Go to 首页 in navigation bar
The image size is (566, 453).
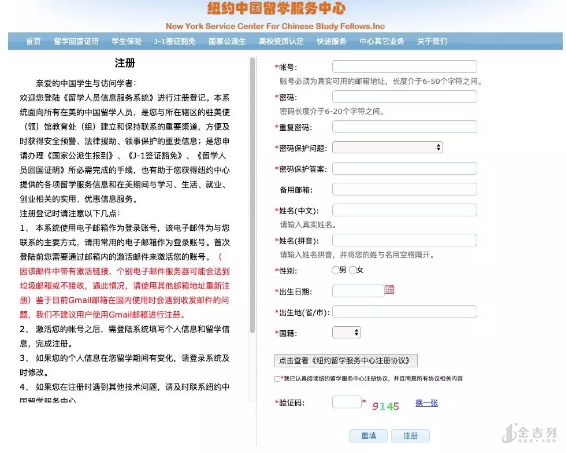coord(34,42)
